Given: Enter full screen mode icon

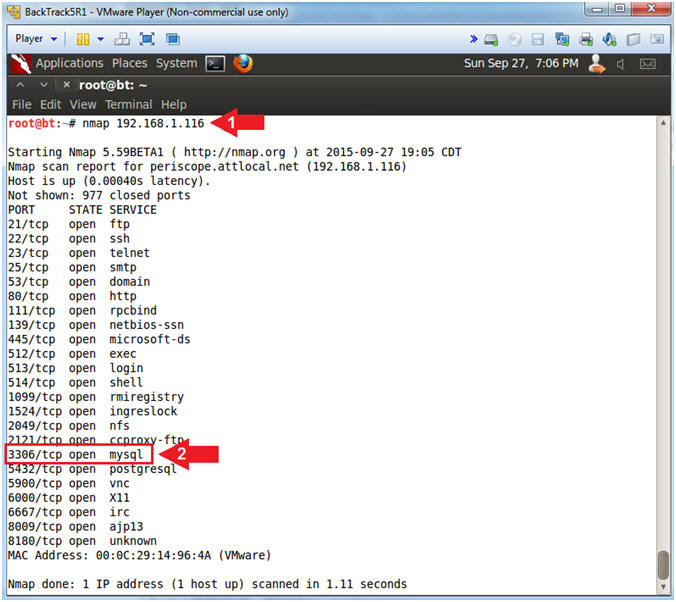Looking at the screenshot, I should coord(147,39).
